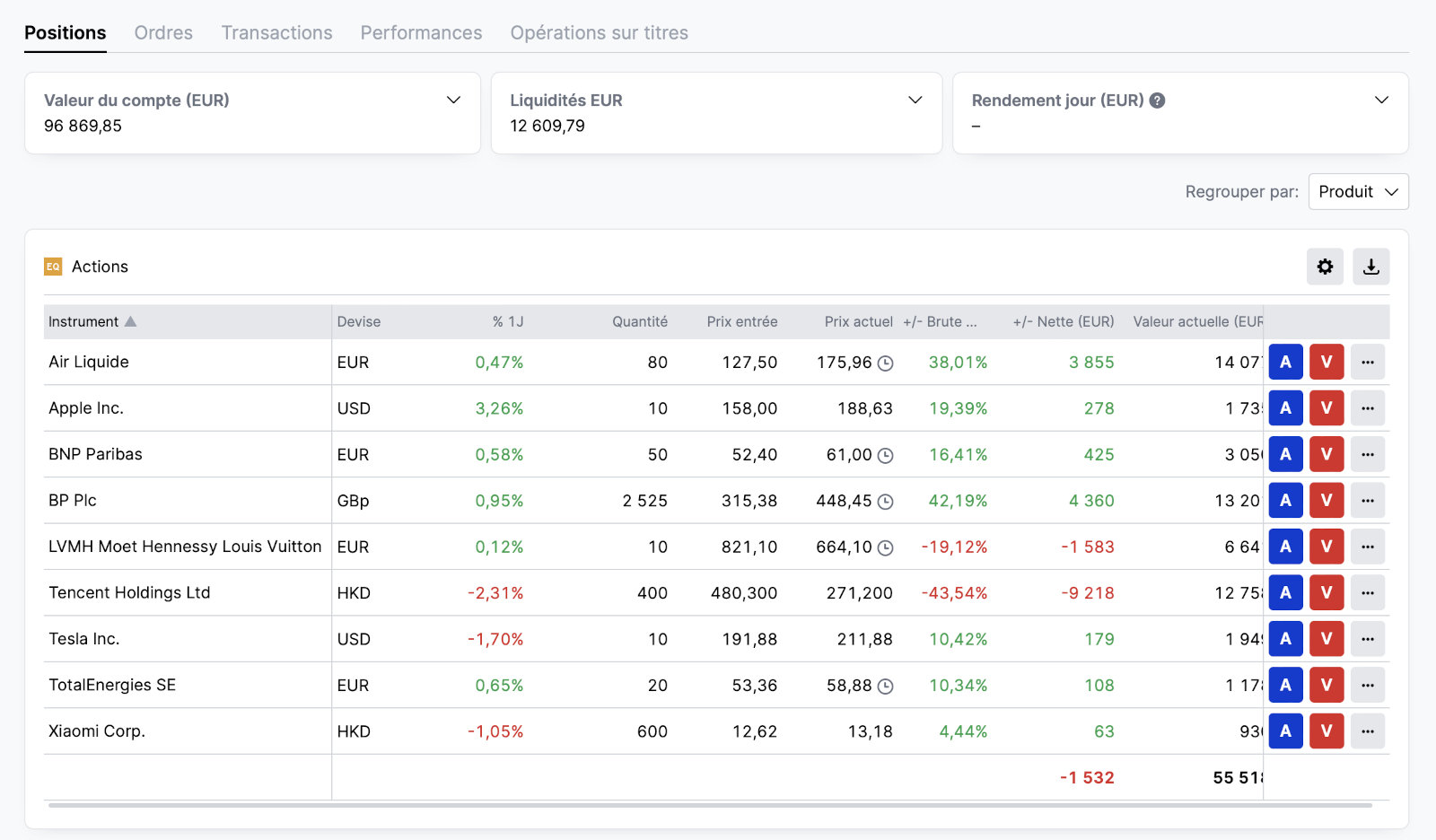
Task: Click the Actions EQ category icon
Action: [x=53, y=267]
